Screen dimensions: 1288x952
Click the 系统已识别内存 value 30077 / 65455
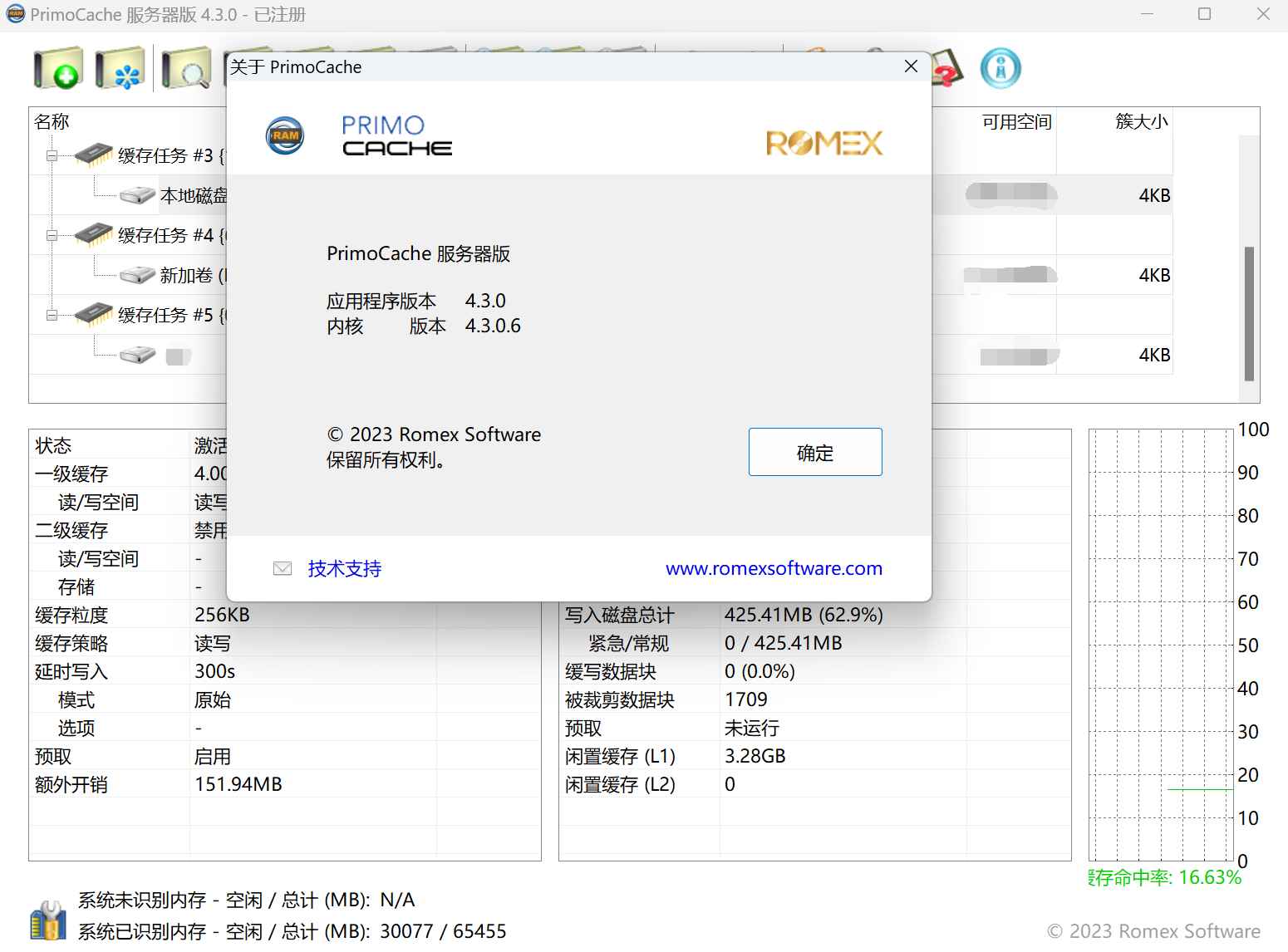tap(443, 931)
